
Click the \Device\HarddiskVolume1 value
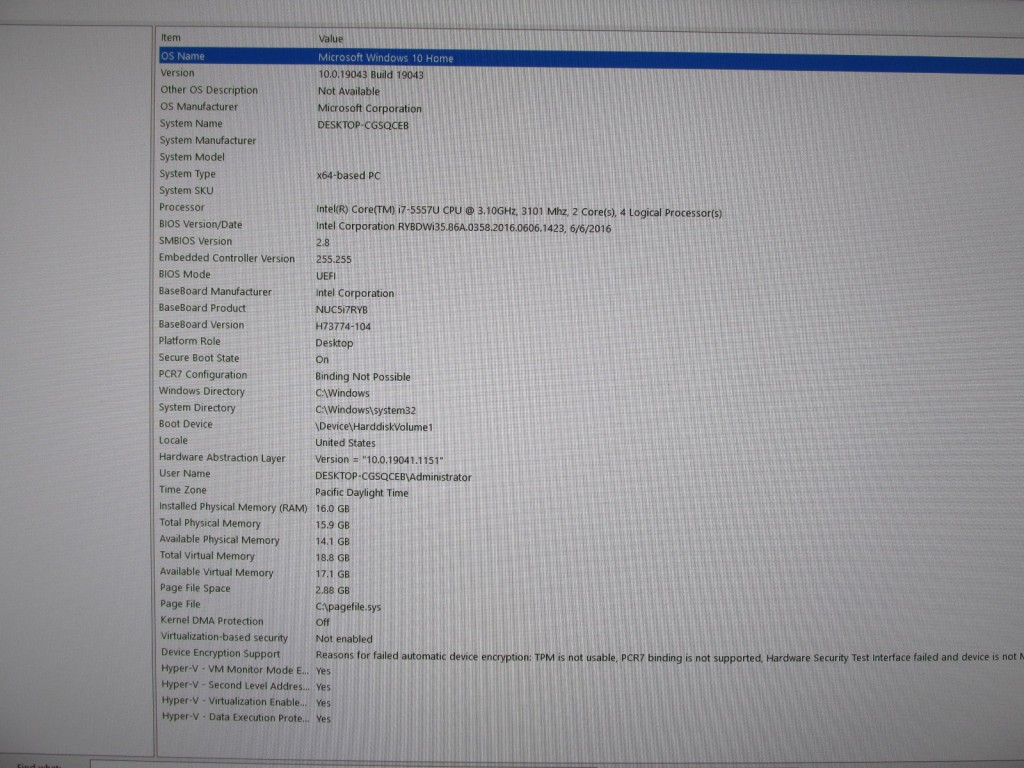coord(374,427)
